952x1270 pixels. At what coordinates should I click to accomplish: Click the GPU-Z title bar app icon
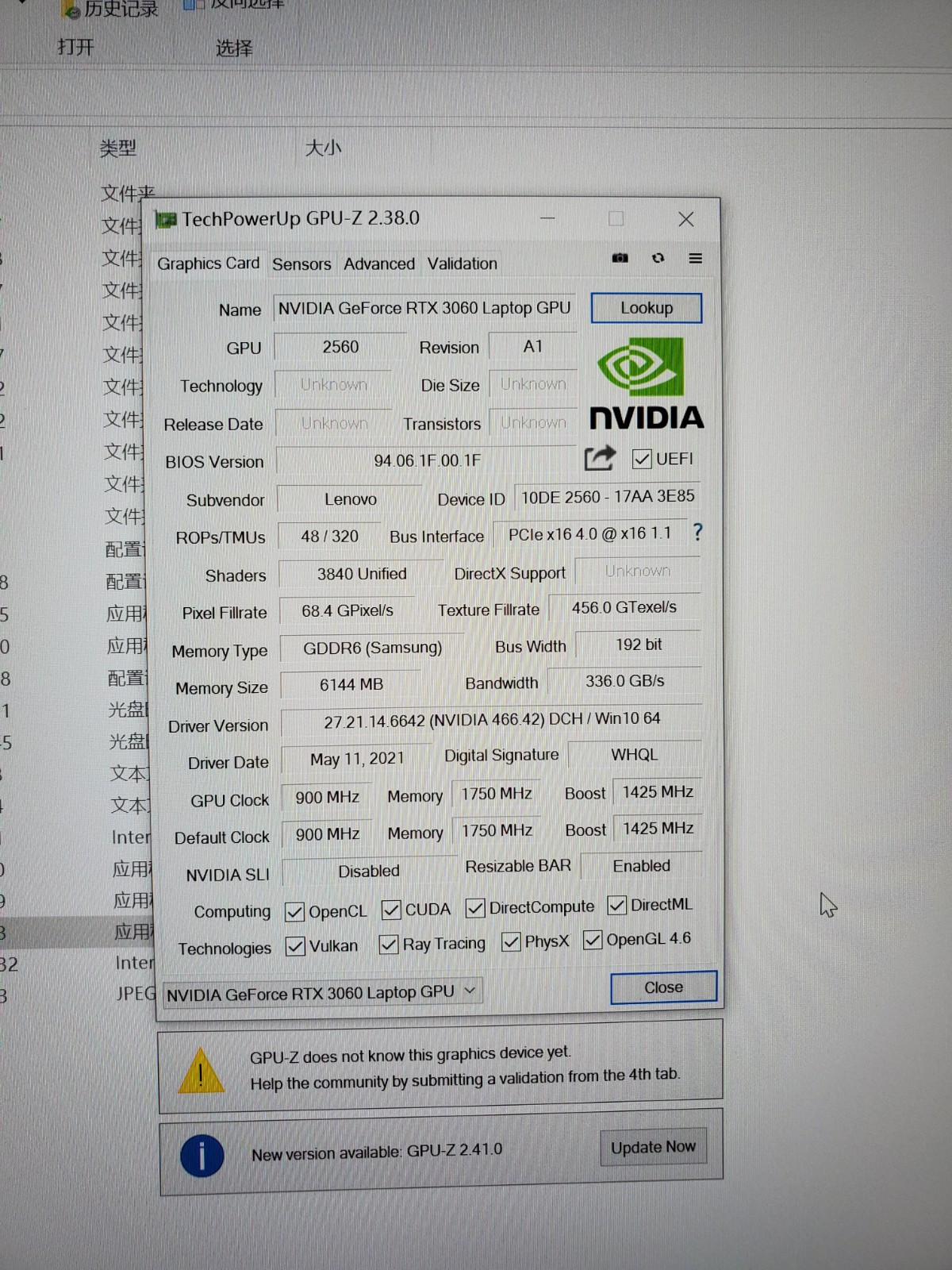pyautogui.click(x=166, y=219)
